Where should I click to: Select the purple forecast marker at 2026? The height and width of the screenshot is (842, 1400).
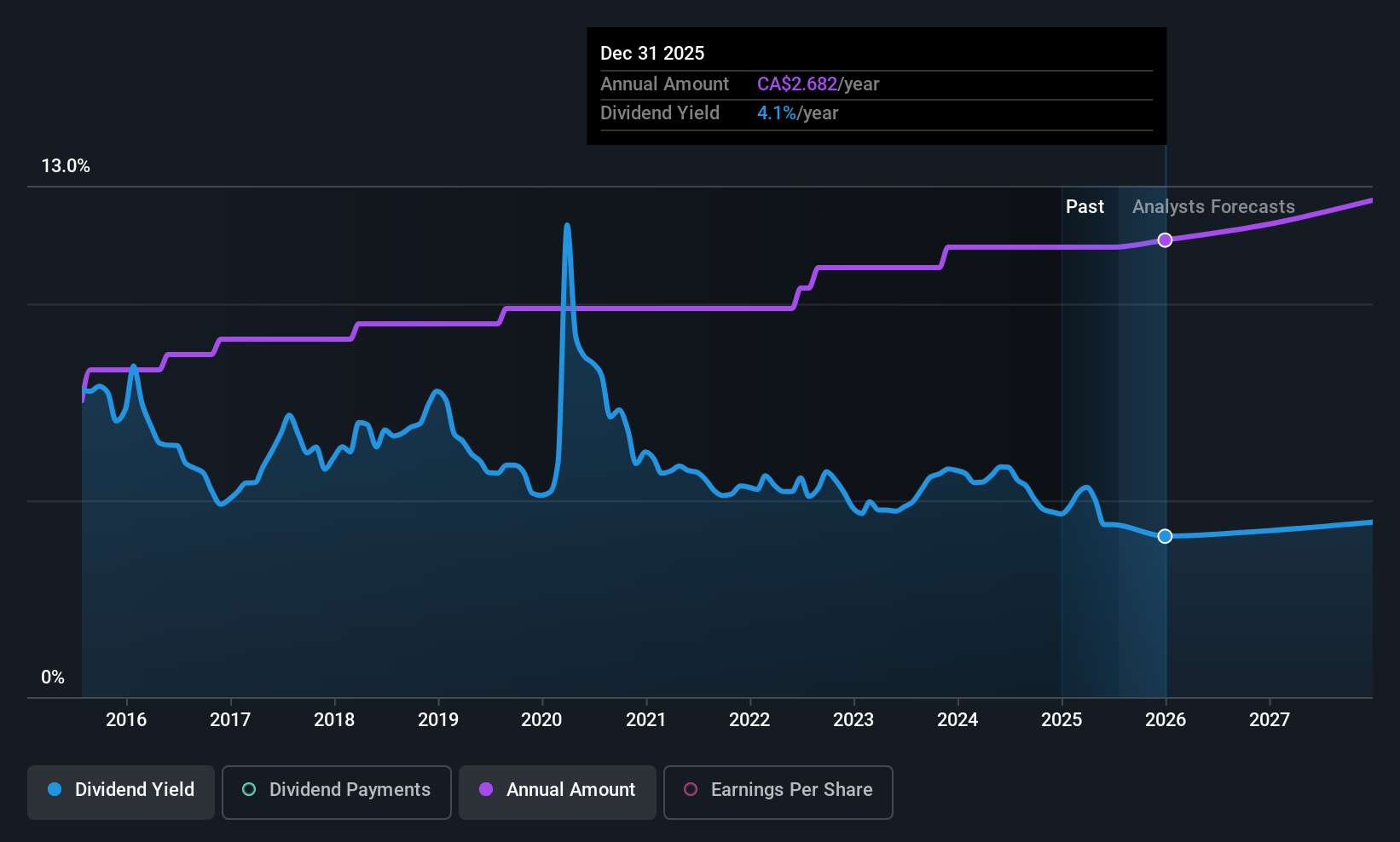pos(1165,240)
